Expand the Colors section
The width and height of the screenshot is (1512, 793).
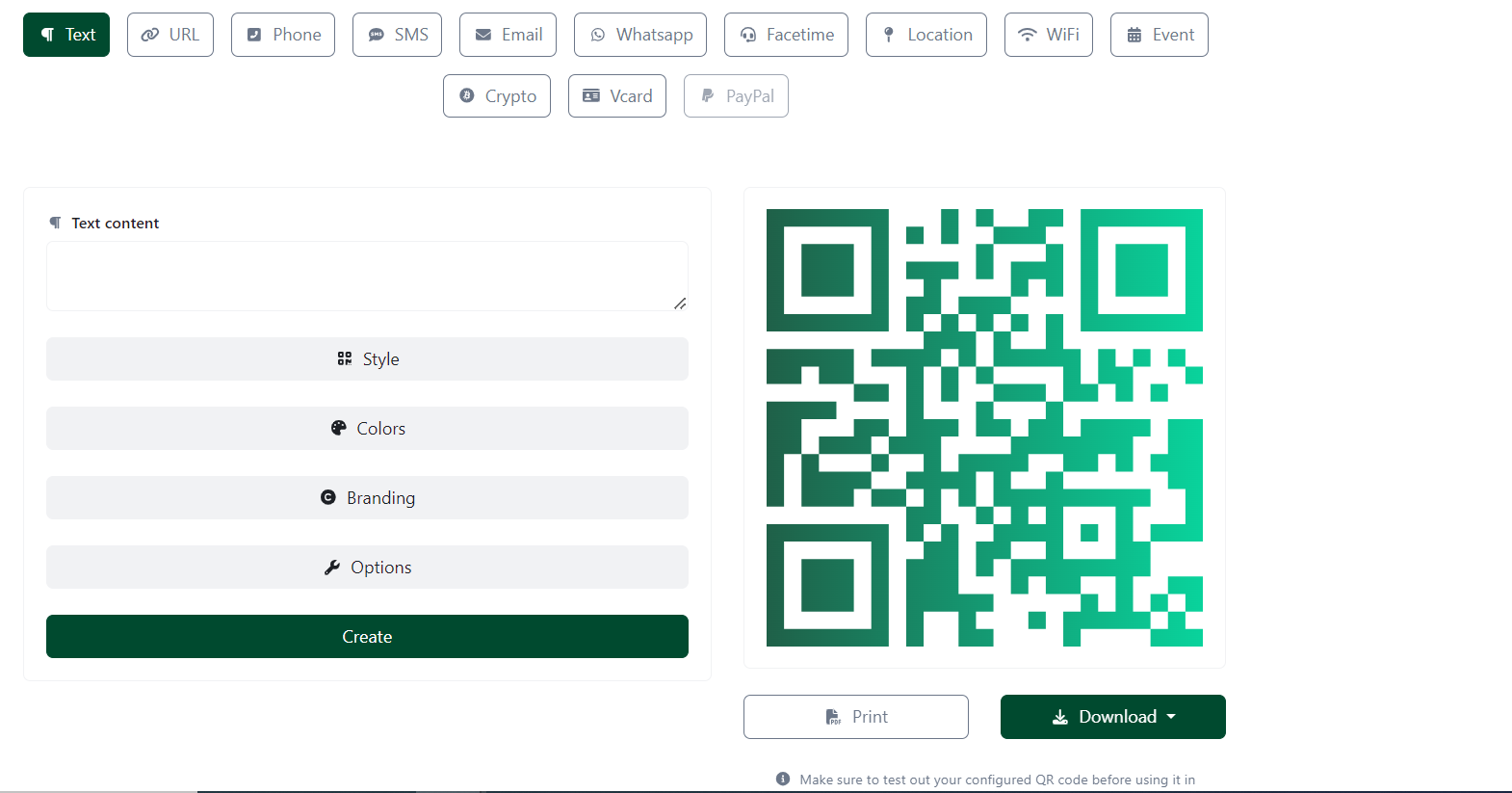click(x=367, y=428)
